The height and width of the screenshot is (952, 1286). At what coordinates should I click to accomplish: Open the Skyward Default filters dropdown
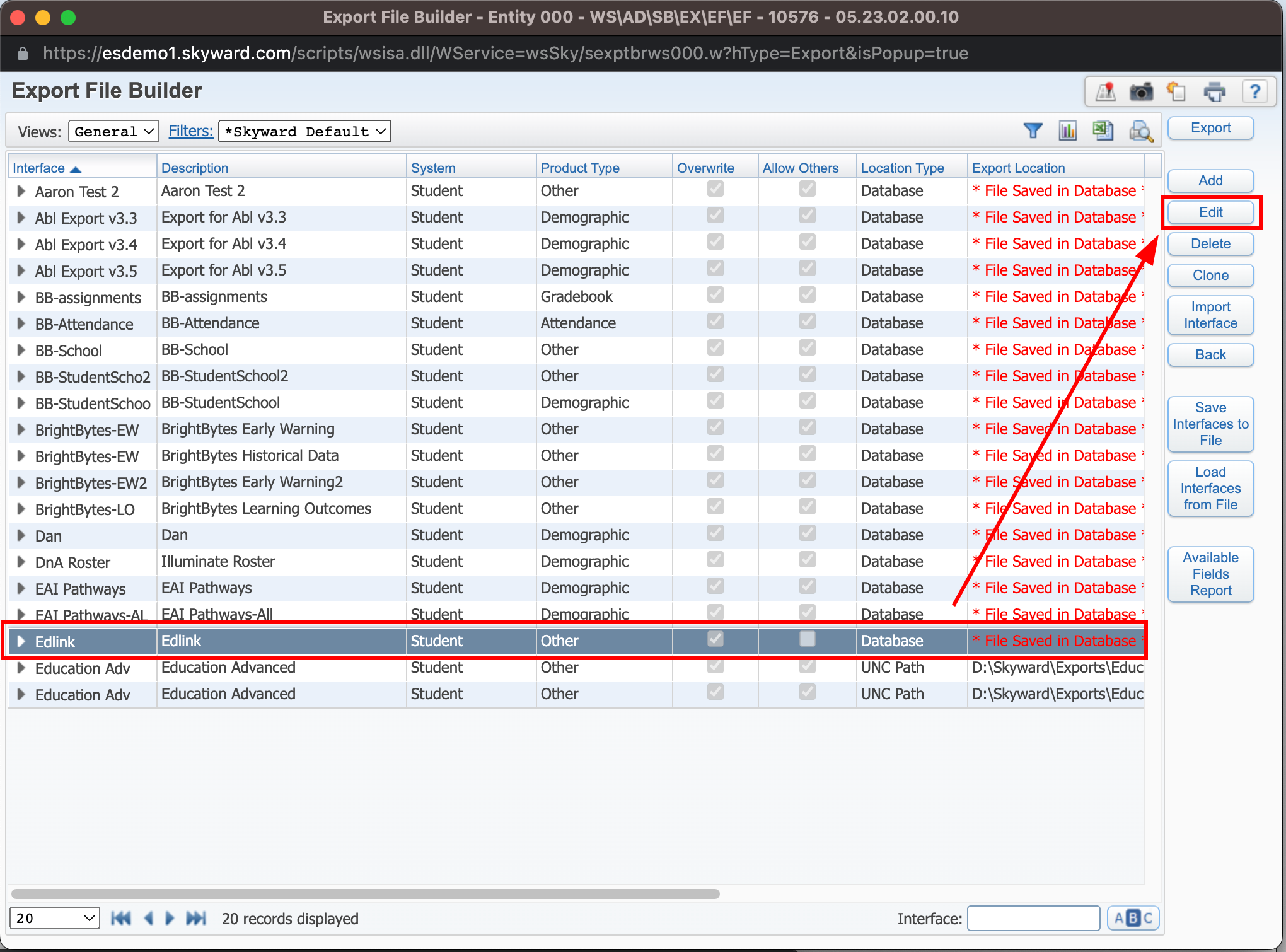click(304, 131)
